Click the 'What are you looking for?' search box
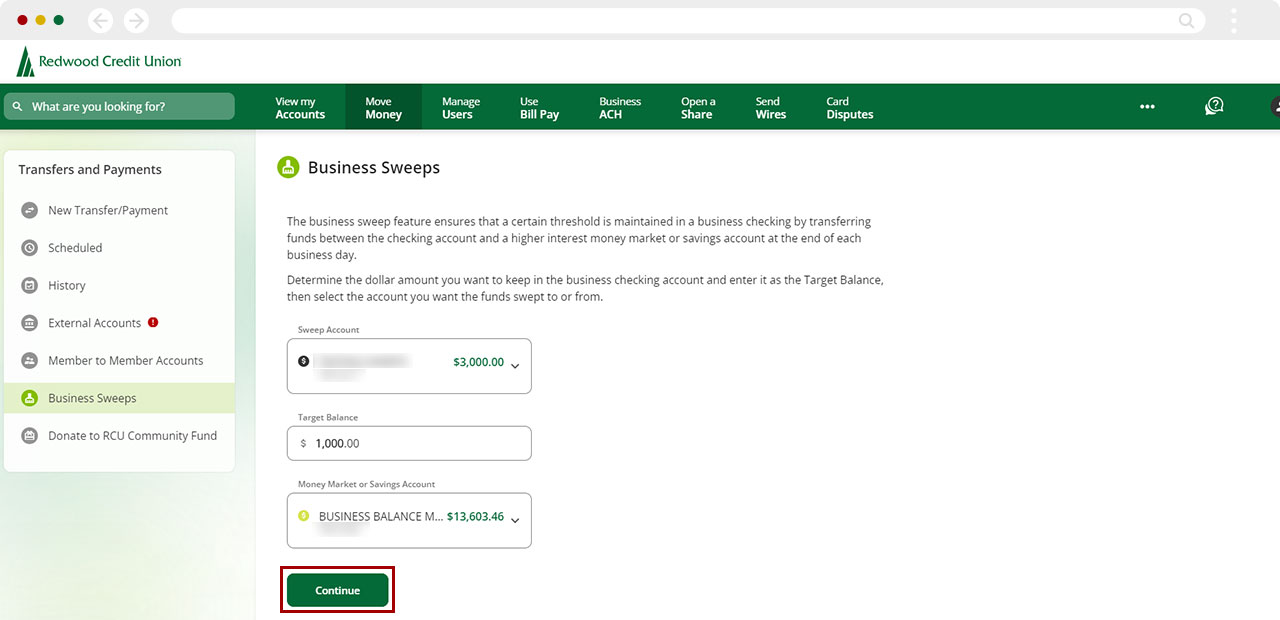This screenshot has width=1280, height=620. pyautogui.click(x=119, y=106)
